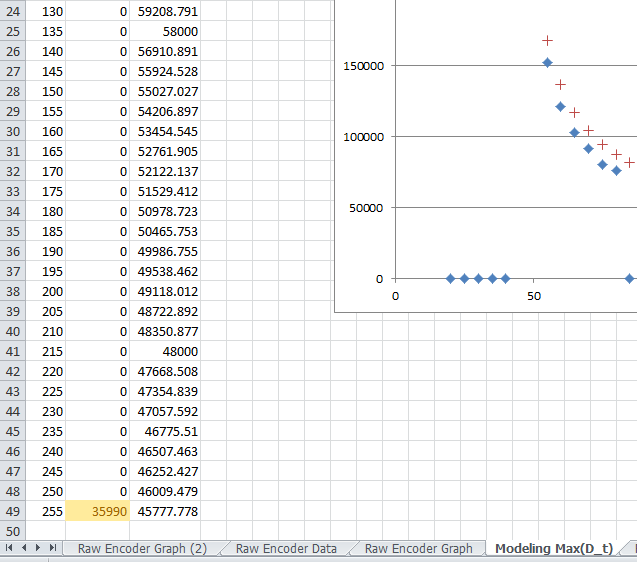637x562 pixels.
Task: Click cell with value 52122.137
Action: click(165, 171)
